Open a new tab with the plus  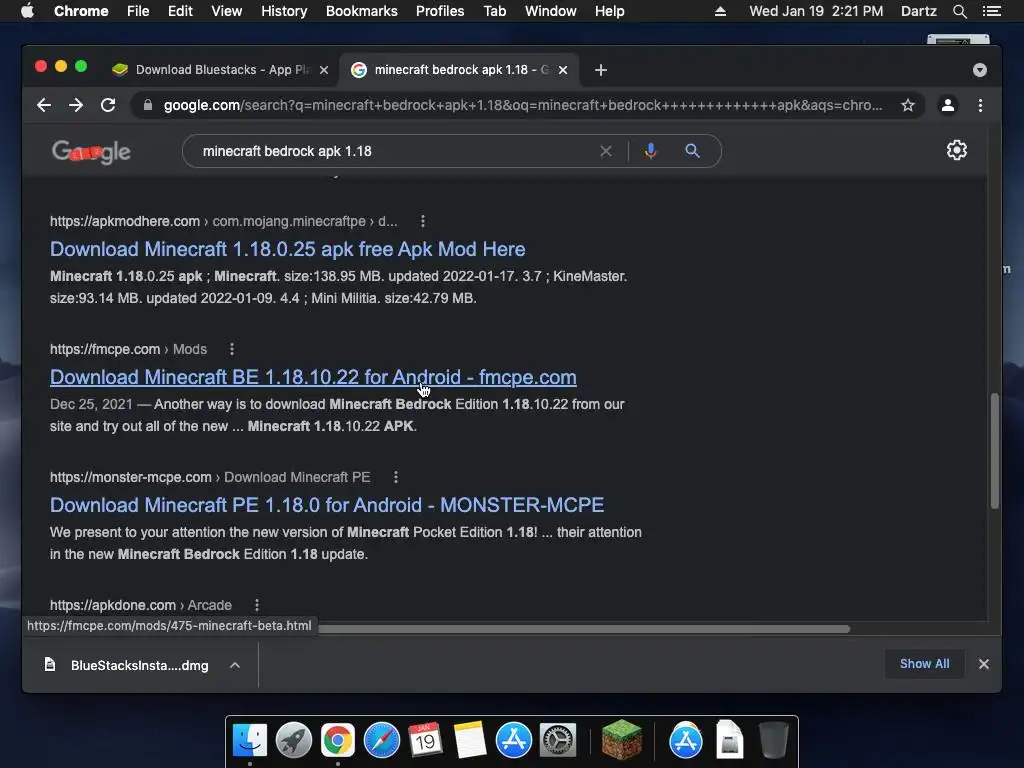pyautogui.click(x=601, y=70)
